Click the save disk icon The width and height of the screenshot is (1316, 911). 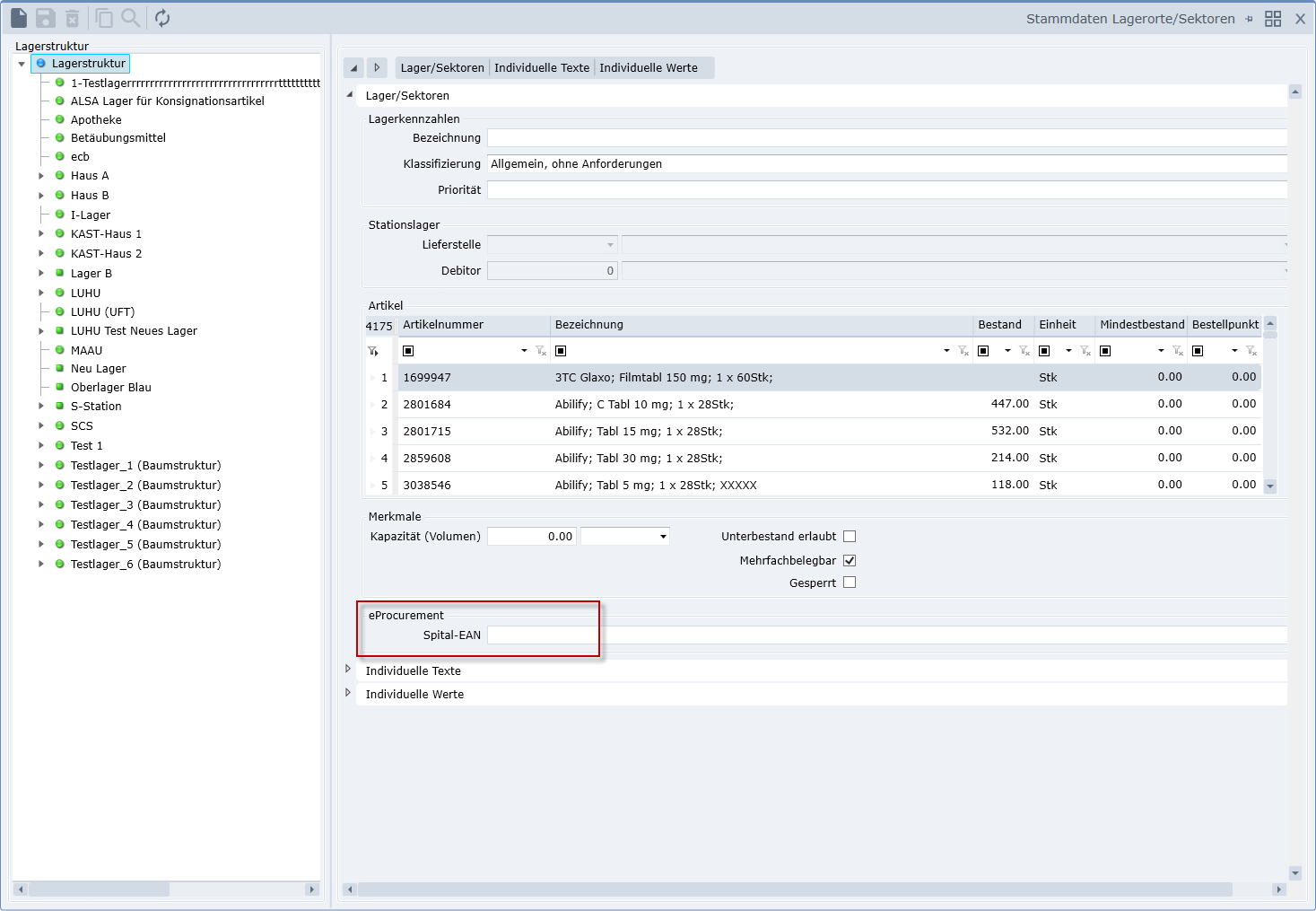pos(46,18)
